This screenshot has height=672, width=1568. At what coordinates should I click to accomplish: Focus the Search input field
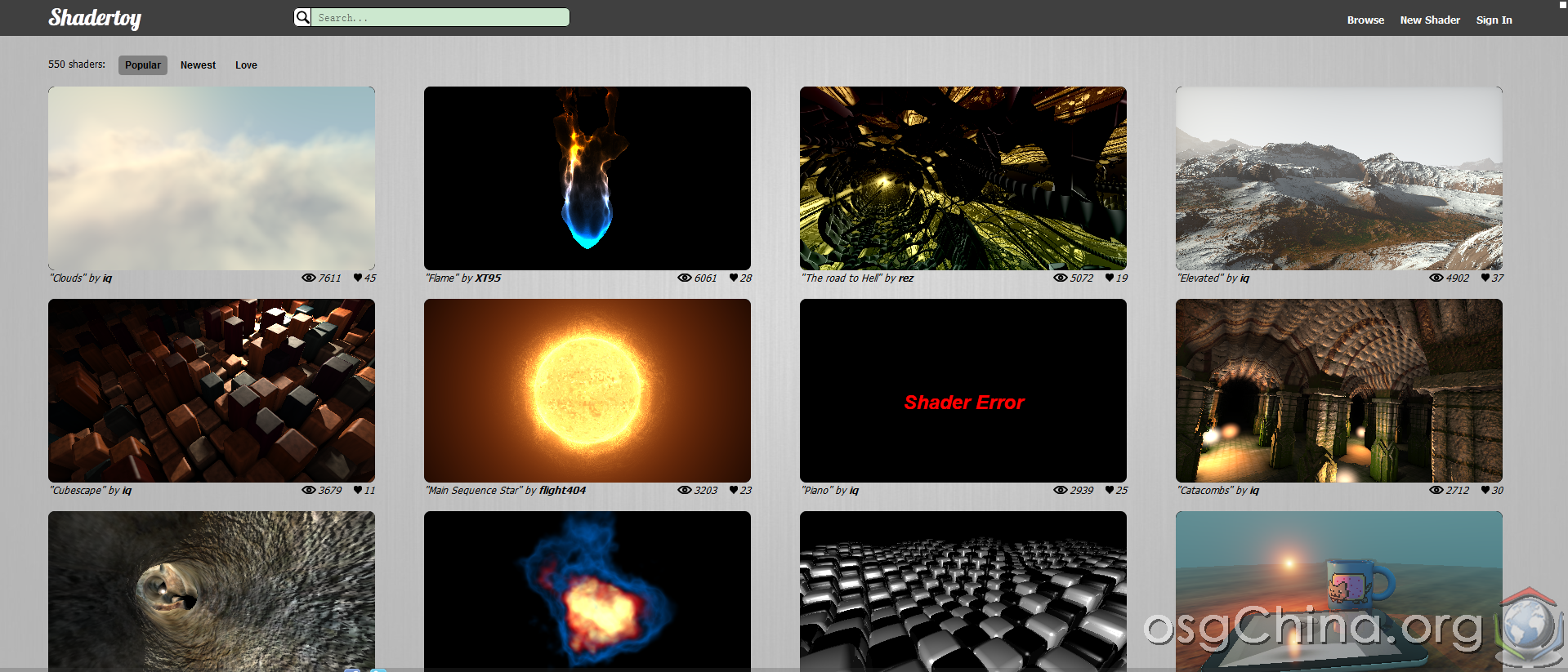tap(440, 17)
